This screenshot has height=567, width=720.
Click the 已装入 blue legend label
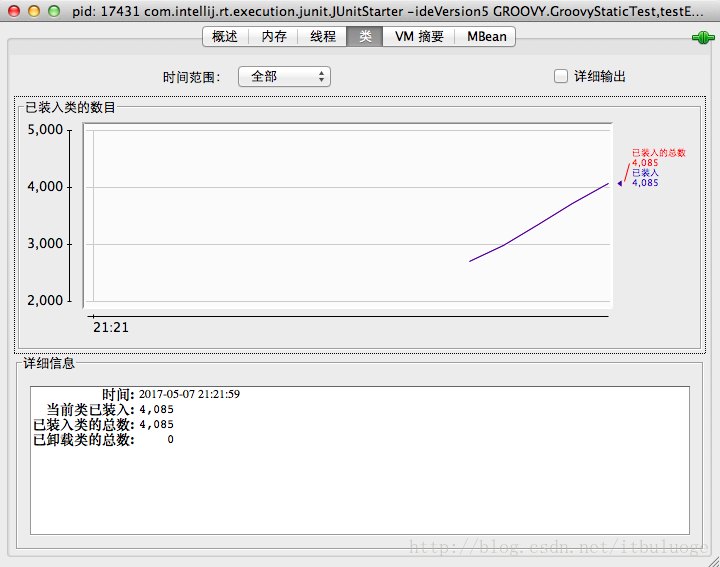(645, 173)
